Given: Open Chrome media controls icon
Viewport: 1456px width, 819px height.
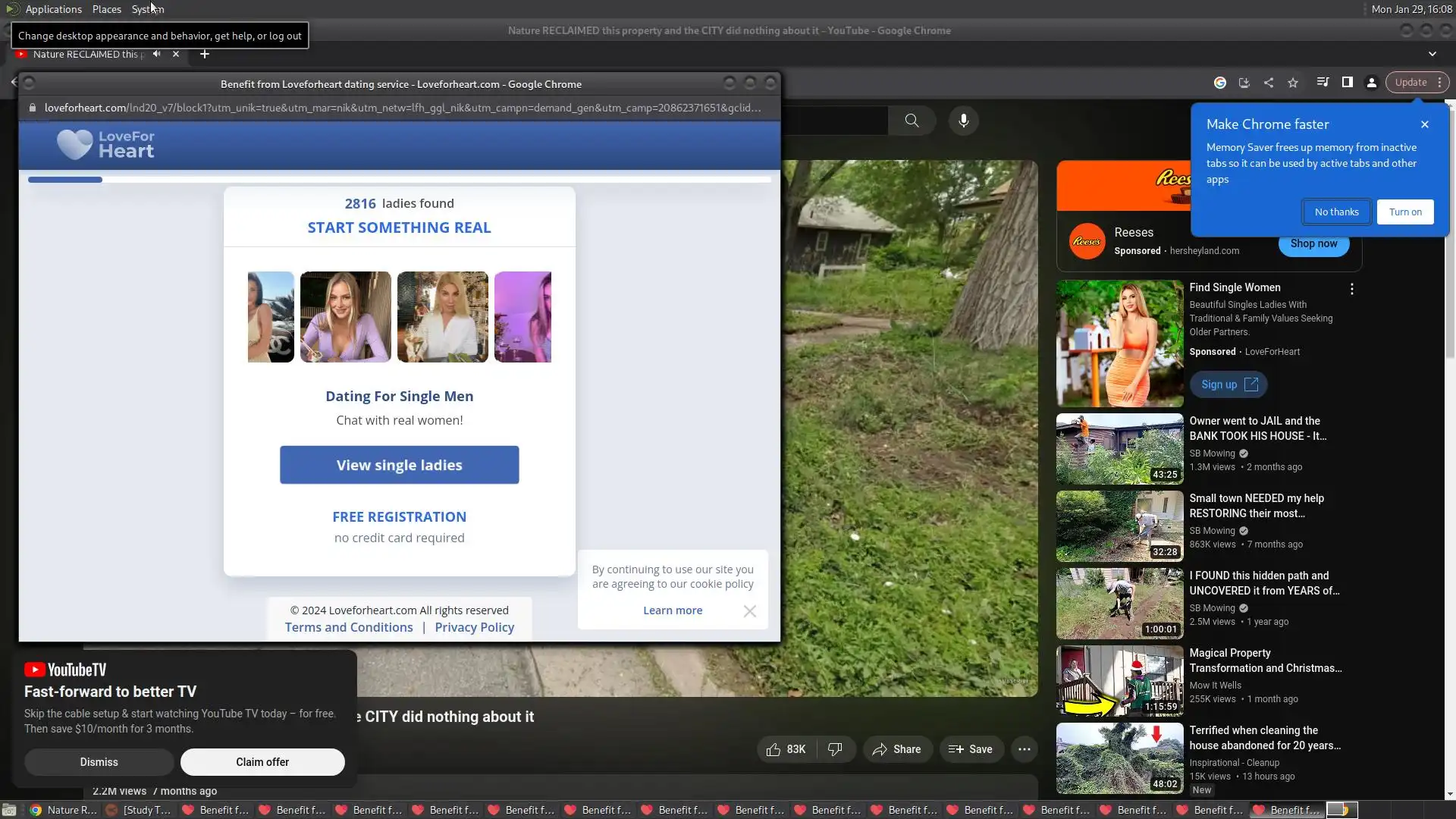Looking at the screenshot, I should [x=1322, y=83].
